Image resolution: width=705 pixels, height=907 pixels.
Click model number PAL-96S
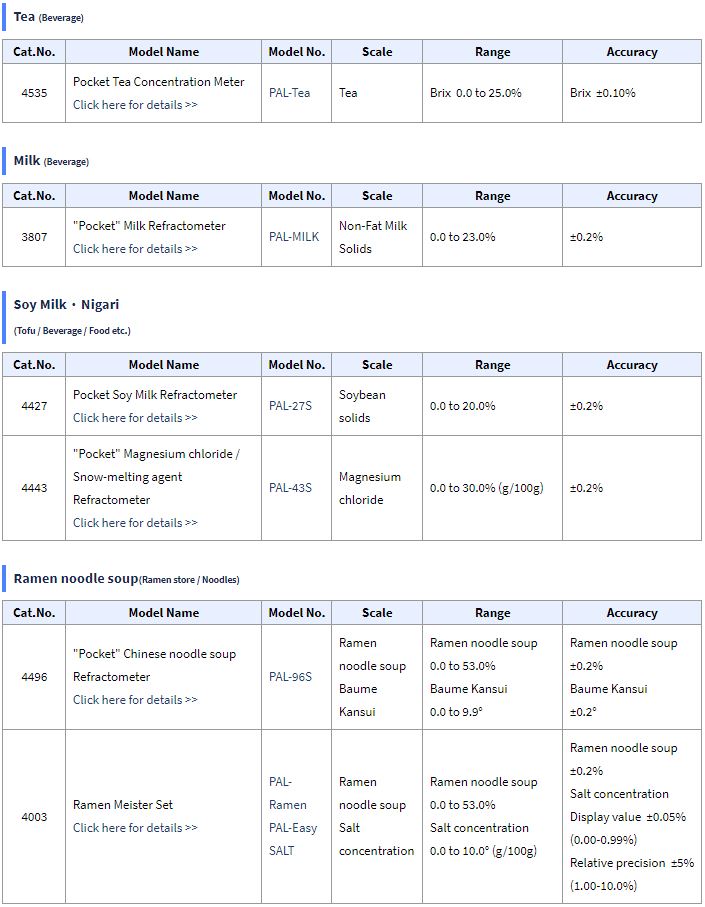pos(290,677)
